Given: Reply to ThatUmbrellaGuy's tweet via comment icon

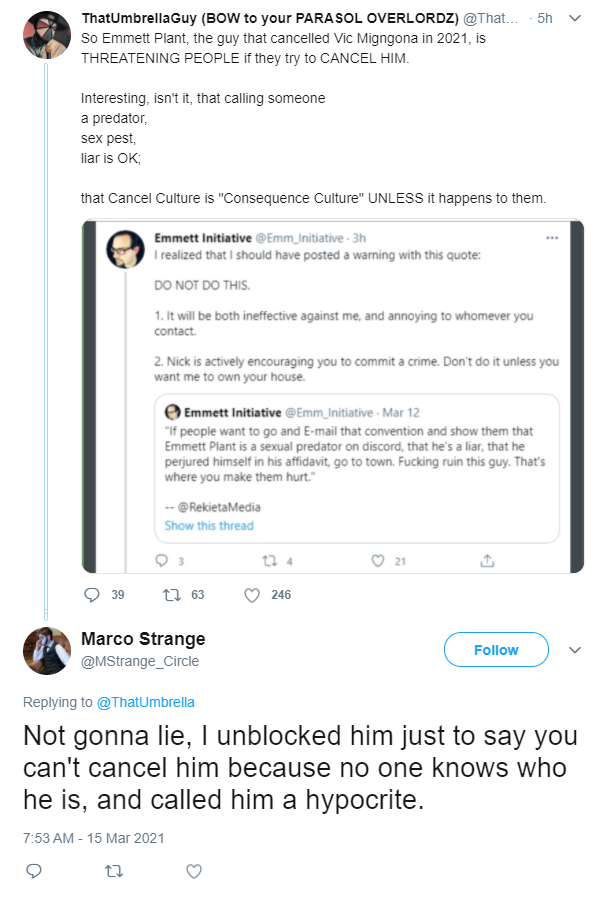Looking at the screenshot, I should pos(92,595).
